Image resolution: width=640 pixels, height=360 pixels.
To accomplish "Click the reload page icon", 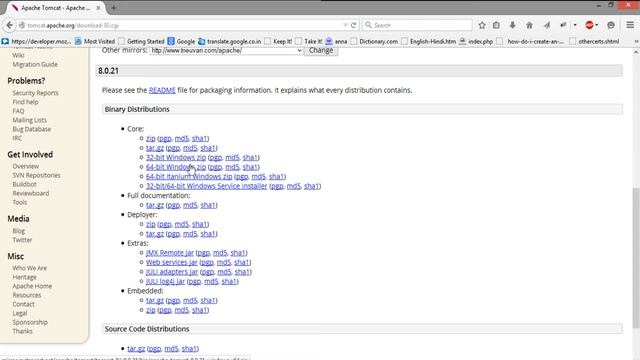I will [x=354, y=25].
